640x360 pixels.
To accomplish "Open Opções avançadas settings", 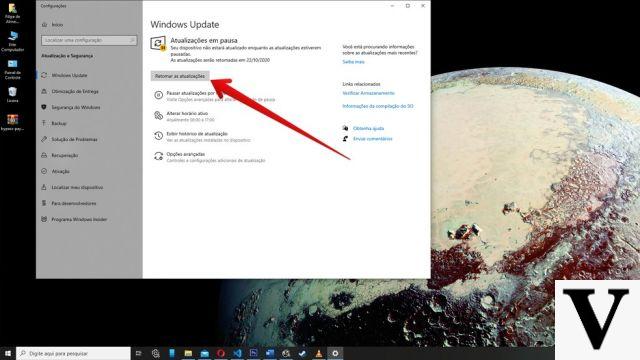I will (209, 157).
